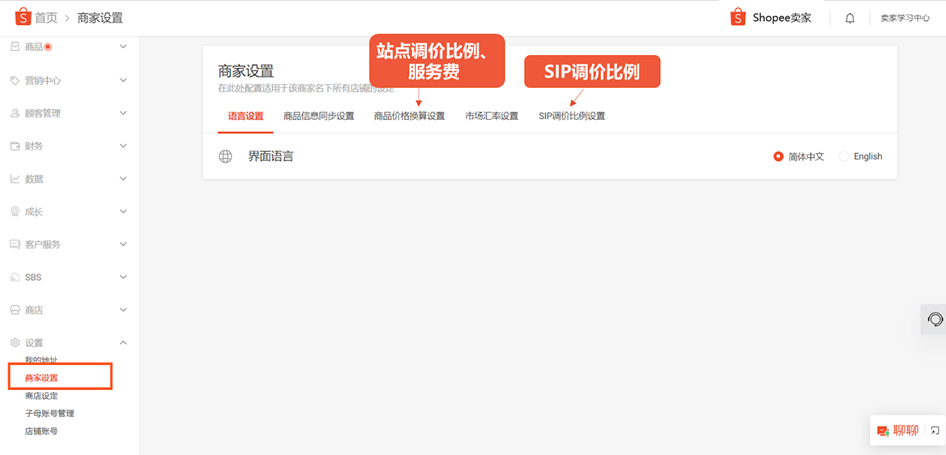Select 简体中文 radio button
The width and height of the screenshot is (946, 455).
coord(779,157)
